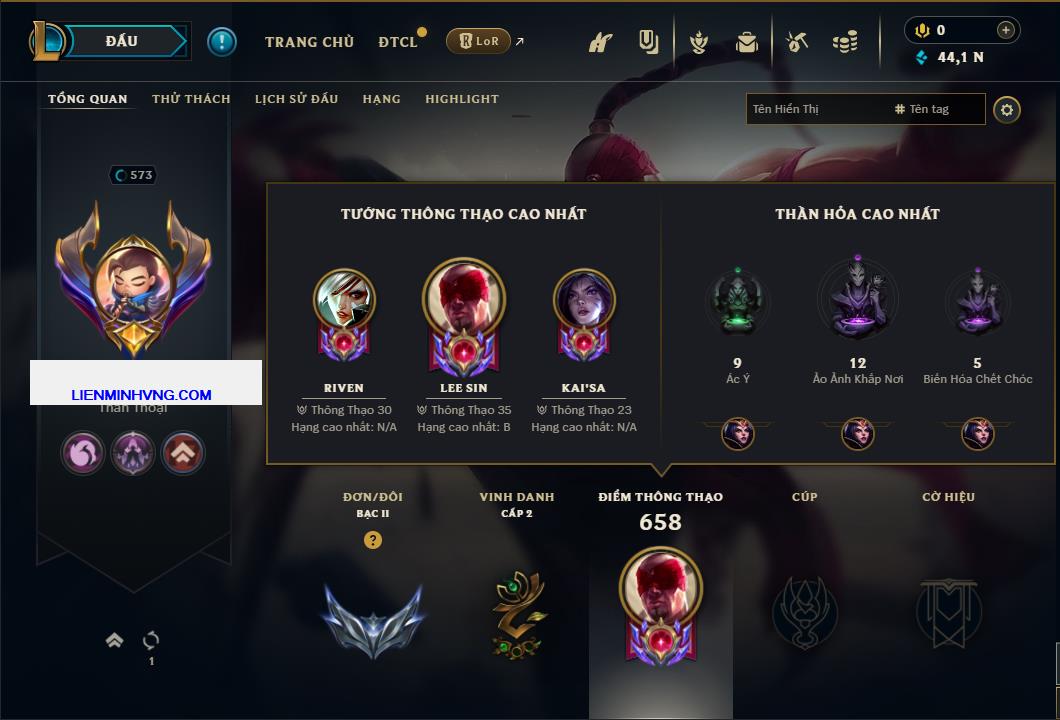Image resolution: width=1060 pixels, height=720 pixels.
Task: Click the plus button to add RP
Action: click(1006, 30)
